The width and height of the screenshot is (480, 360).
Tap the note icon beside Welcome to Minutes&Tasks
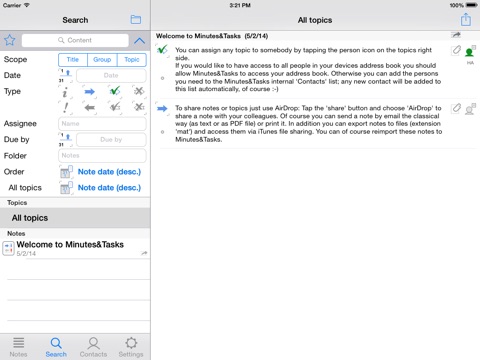coord(8,249)
